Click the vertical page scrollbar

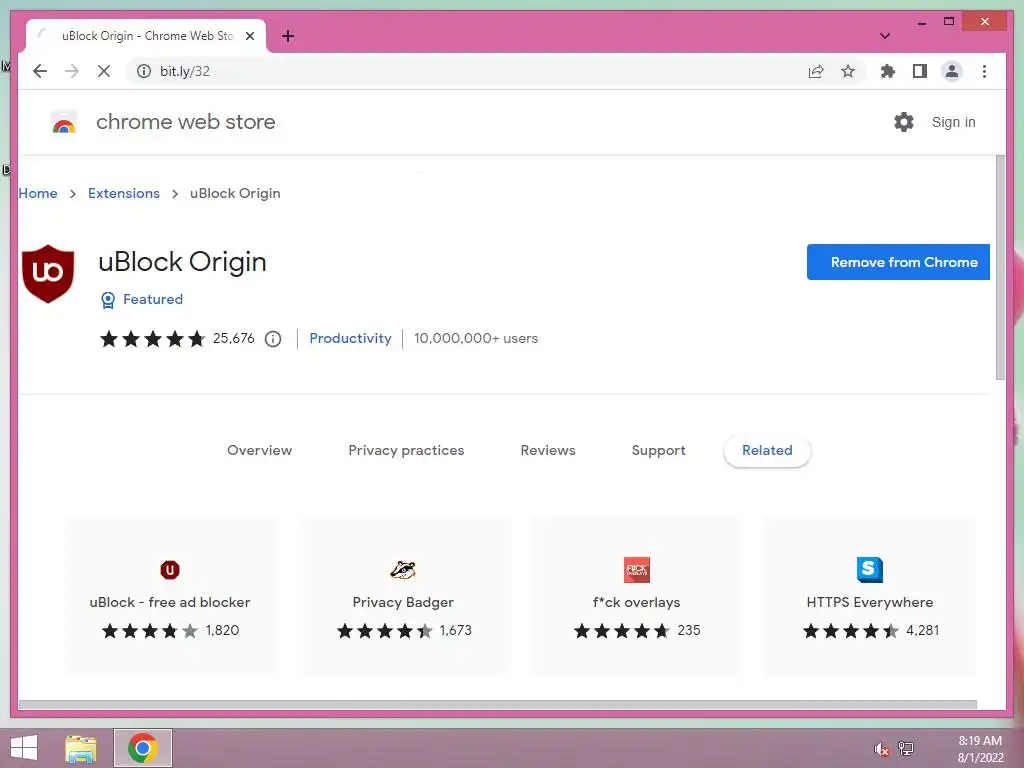(x=1000, y=268)
